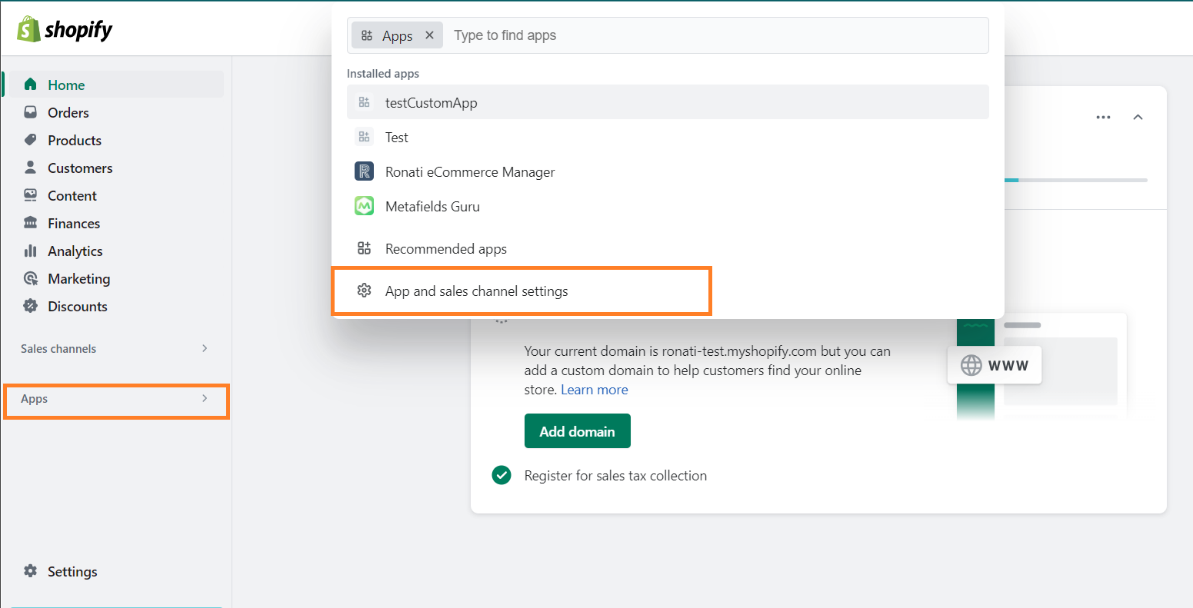Image resolution: width=1193 pixels, height=608 pixels.
Task: Click the WWW globe domain illustration
Action: 994,365
